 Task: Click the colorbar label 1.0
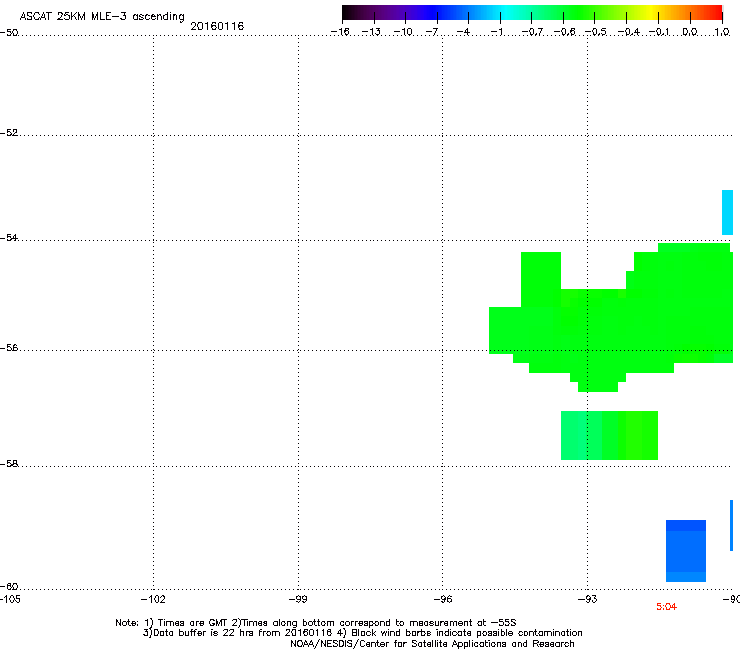[x=722, y=32]
